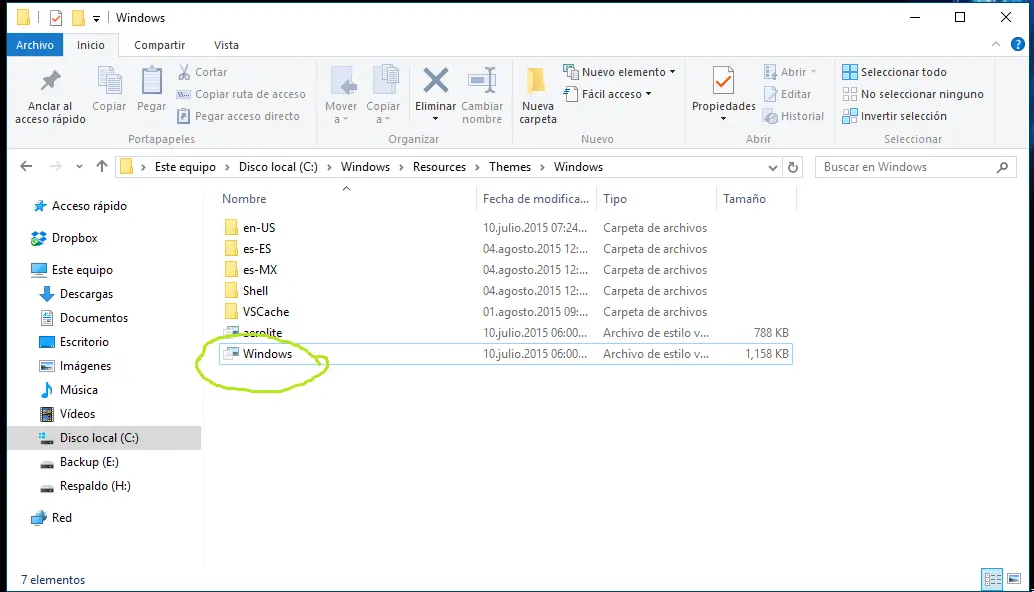Click Invertir selección

click(894, 116)
